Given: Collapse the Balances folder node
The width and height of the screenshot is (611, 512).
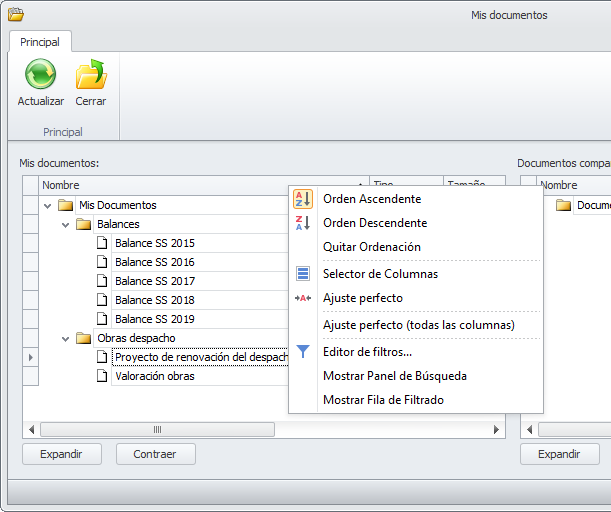Looking at the screenshot, I should tap(65, 225).
